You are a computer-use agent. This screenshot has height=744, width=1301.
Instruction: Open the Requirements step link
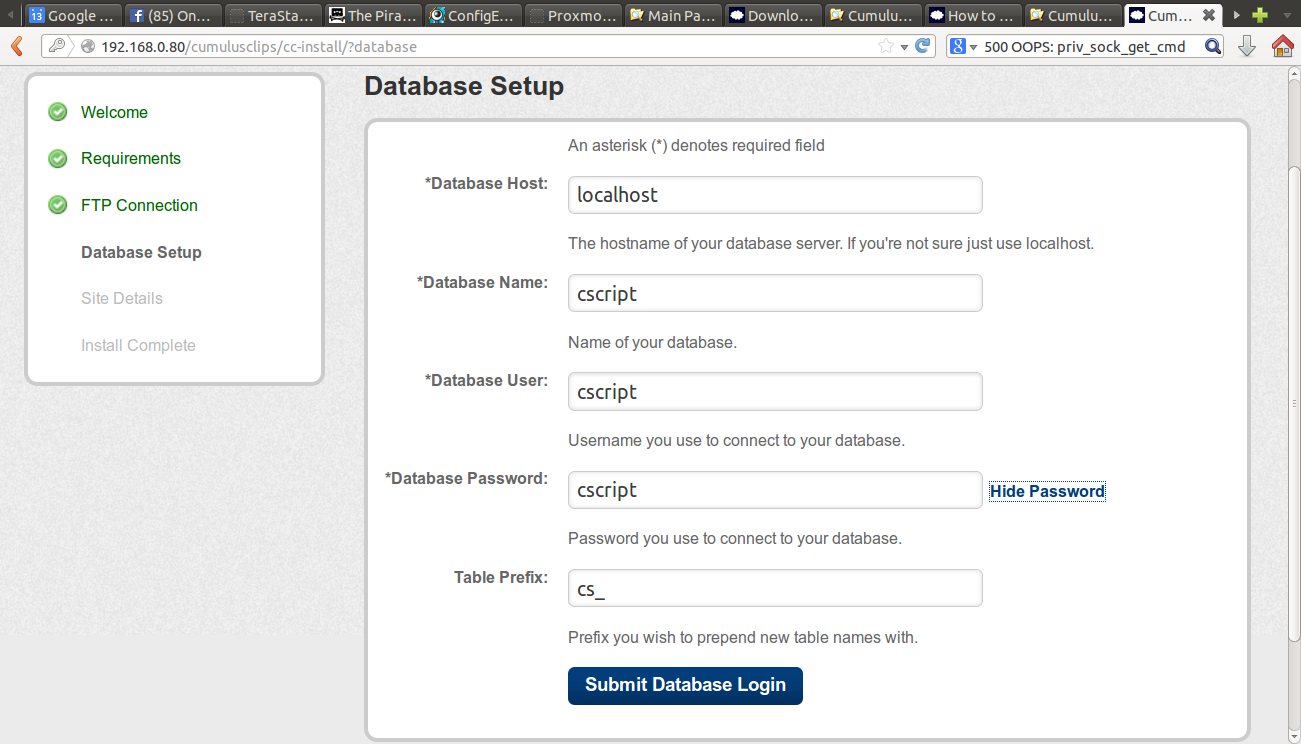pos(131,158)
